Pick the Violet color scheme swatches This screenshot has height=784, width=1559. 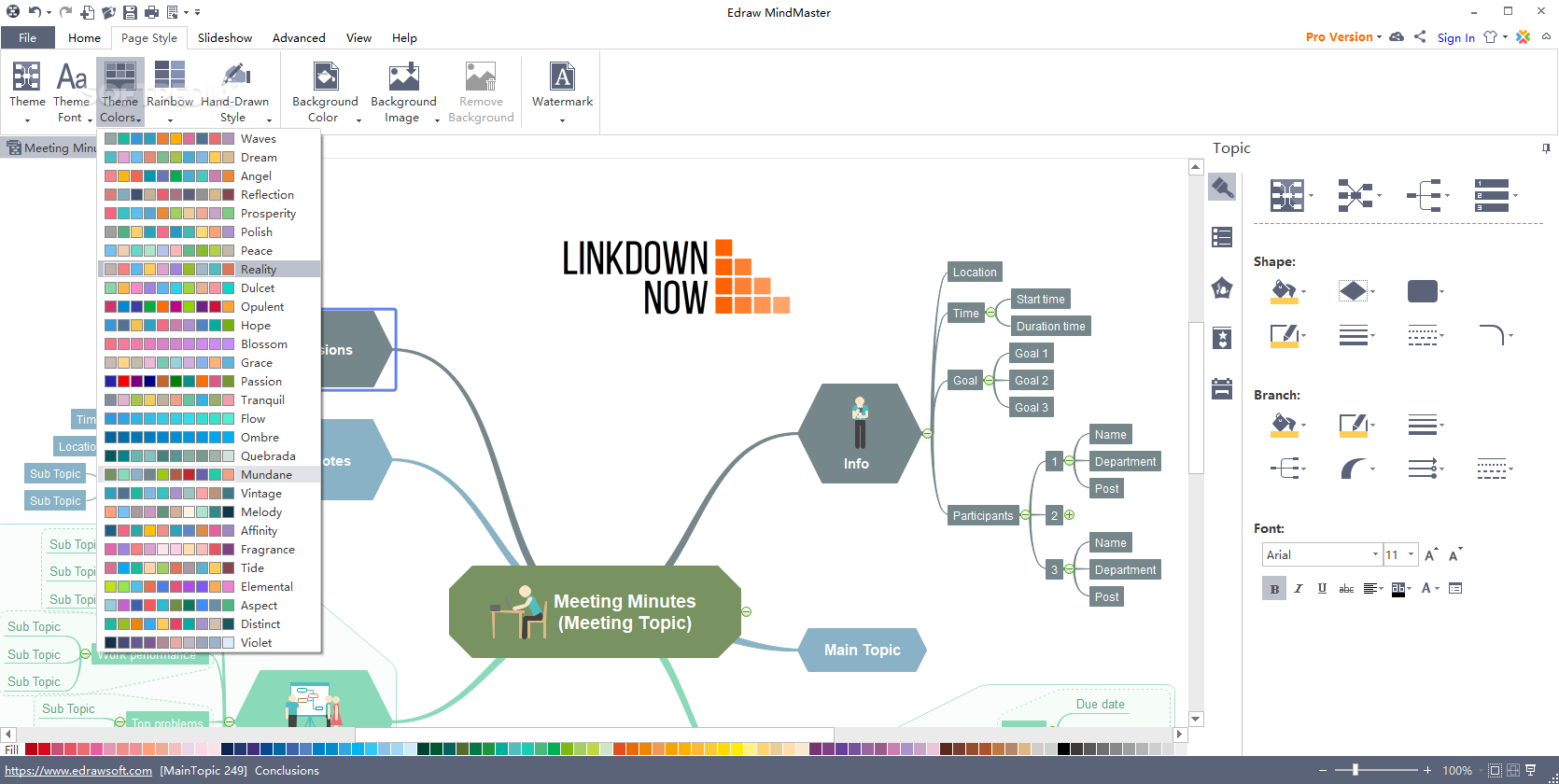point(169,642)
